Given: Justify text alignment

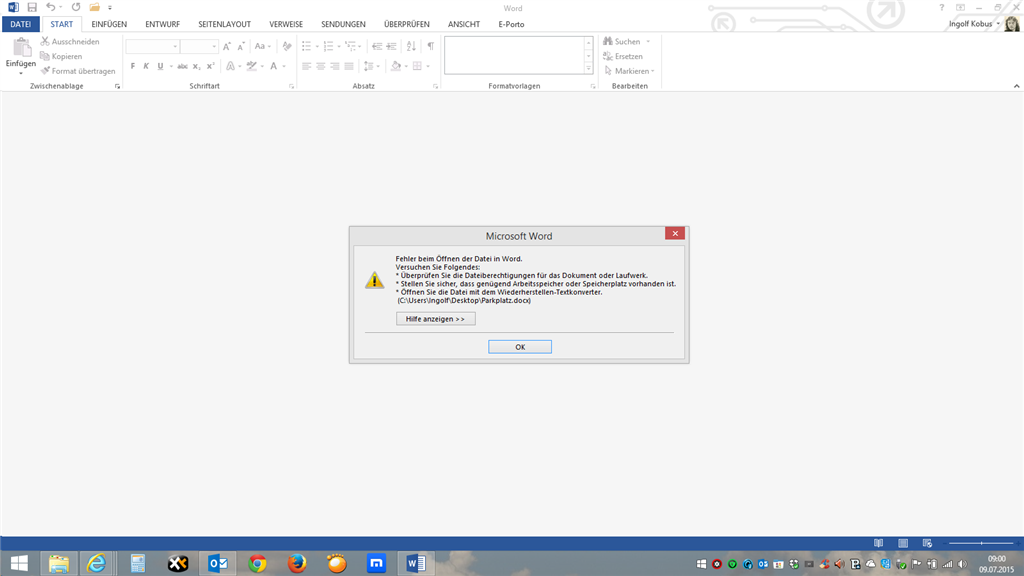Looking at the screenshot, I should click(349, 66).
